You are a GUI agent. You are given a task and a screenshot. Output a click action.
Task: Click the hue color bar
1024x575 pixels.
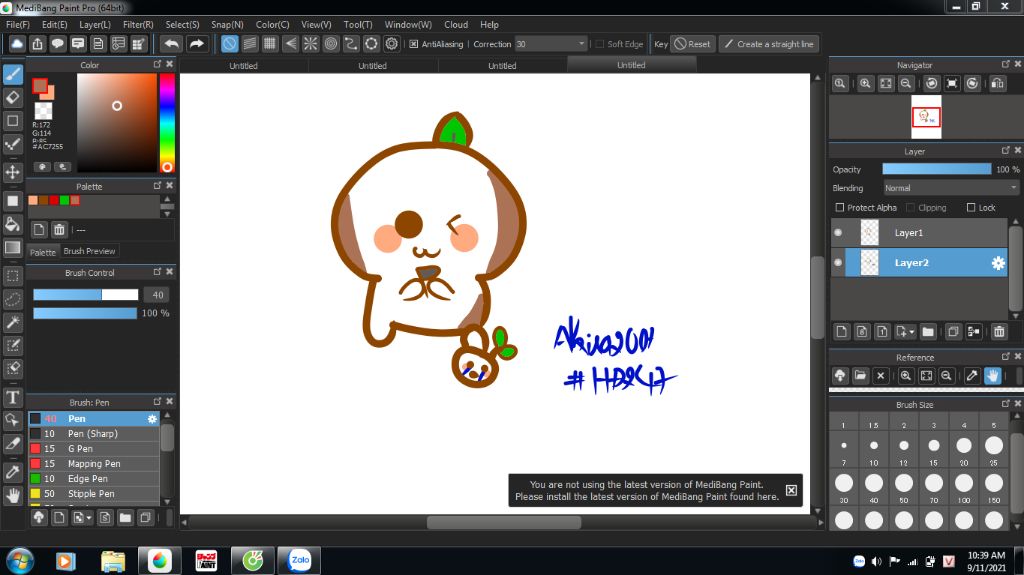click(167, 123)
